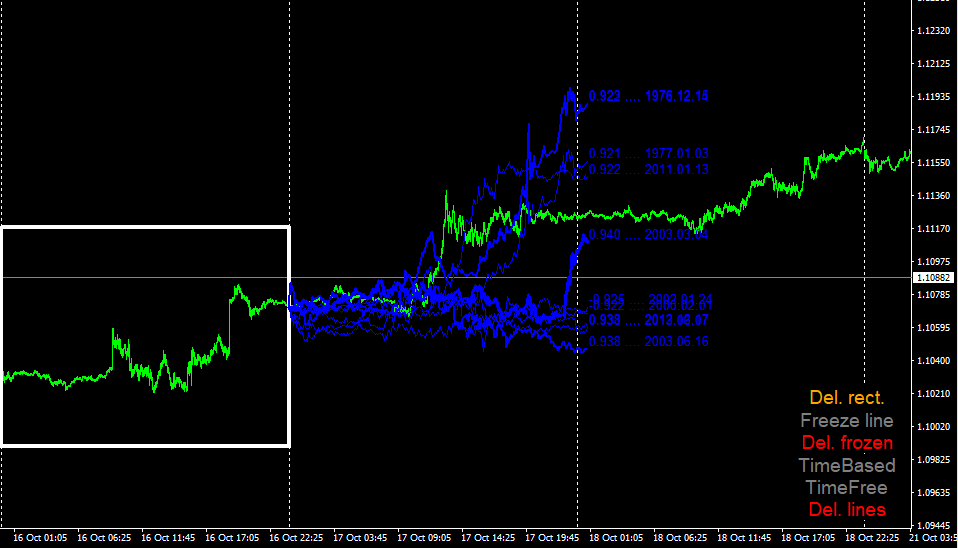Select the 0.940 2003.03.04 forecast label
Screen dimensions: 958x548
tap(648, 235)
